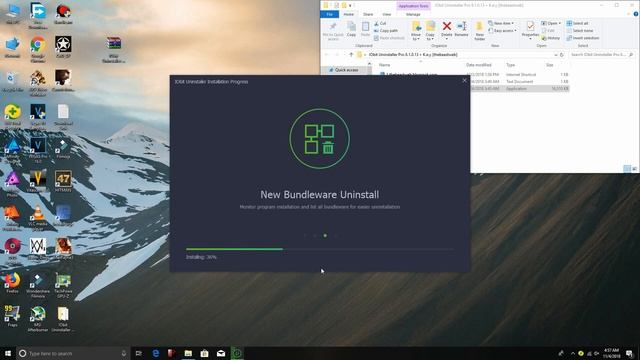Open the Firefox desktop icon
This screenshot has width=640, height=360.
coord(12,283)
